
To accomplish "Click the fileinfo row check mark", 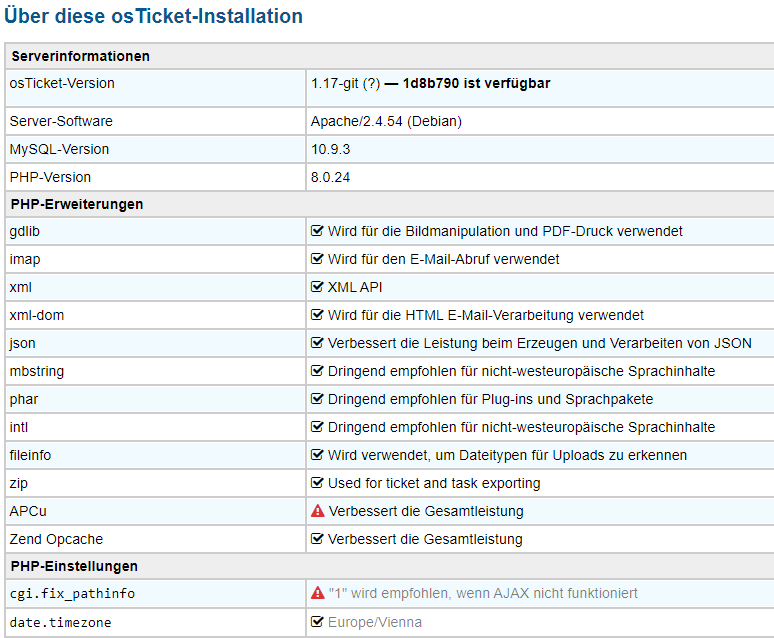I will pyautogui.click(x=318, y=455).
